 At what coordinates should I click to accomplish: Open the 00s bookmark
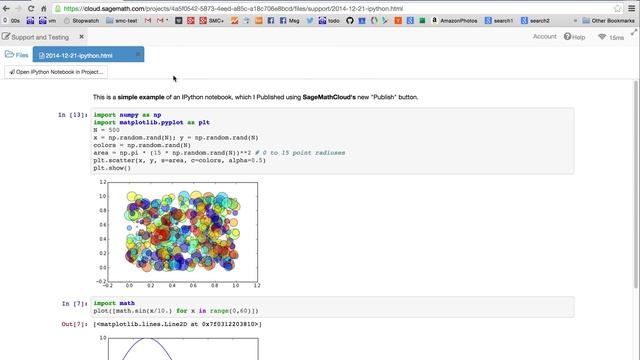pos(11,20)
